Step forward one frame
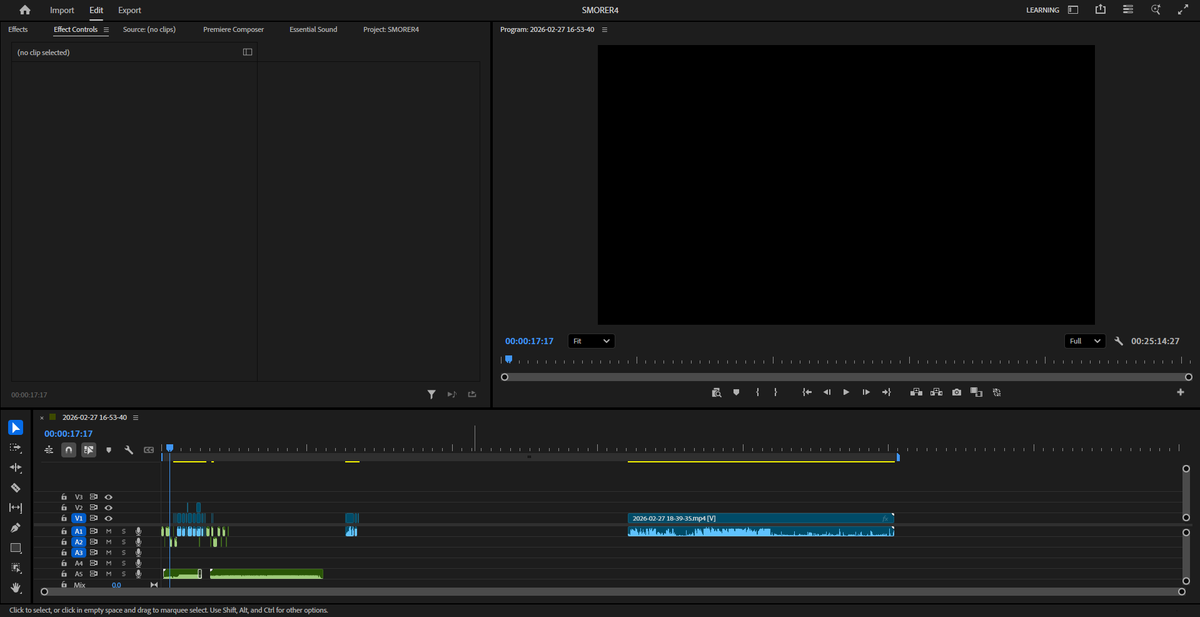The image size is (1200, 617). pos(866,392)
